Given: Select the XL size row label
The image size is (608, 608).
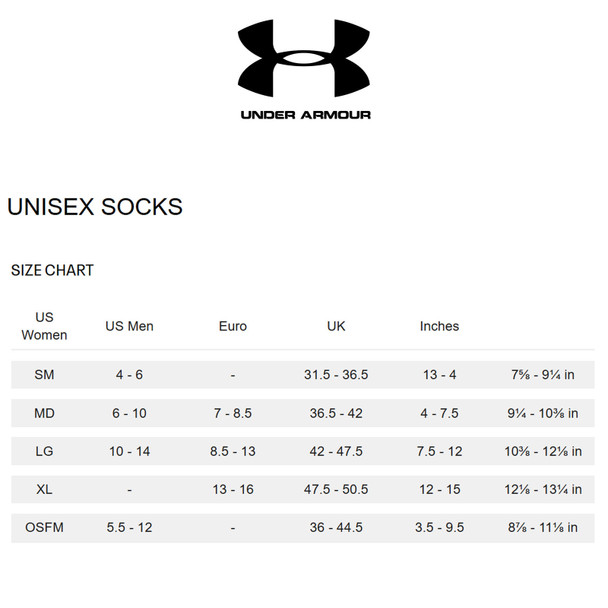Looking at the screenshot, I should click(44, 489).
